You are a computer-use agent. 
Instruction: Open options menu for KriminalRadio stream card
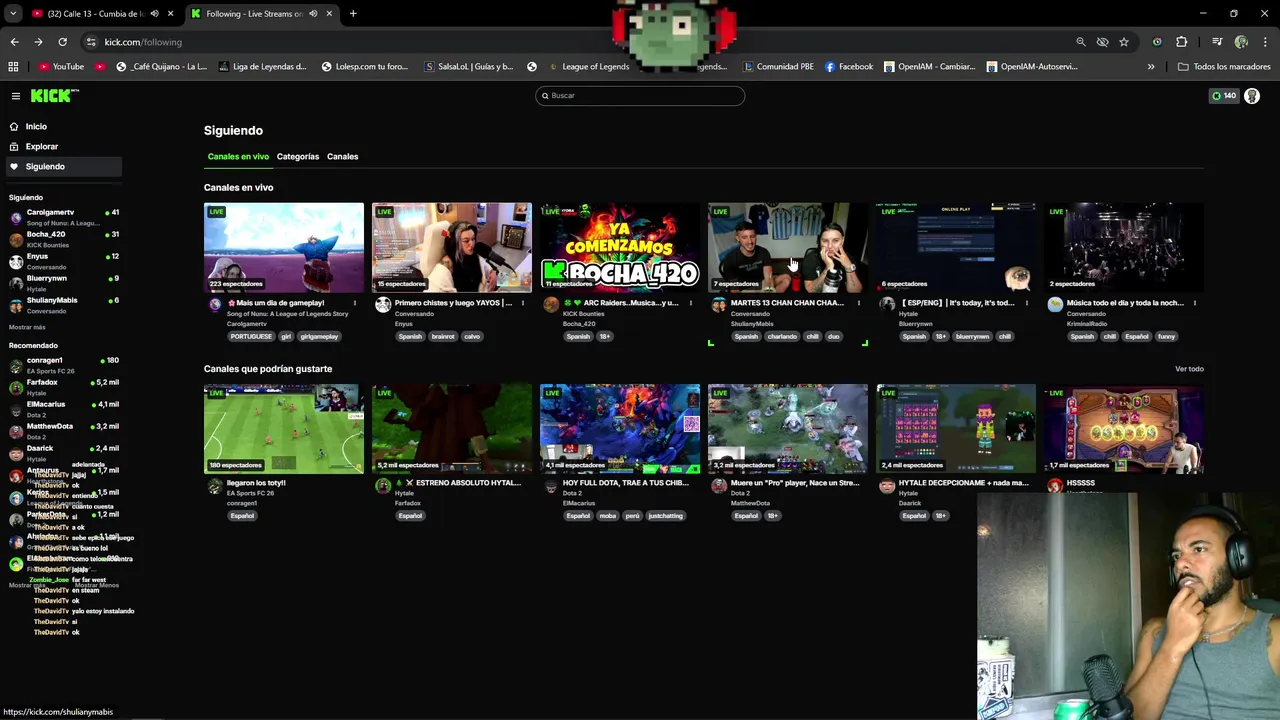pyautogui.click(x=1195, y=303)
